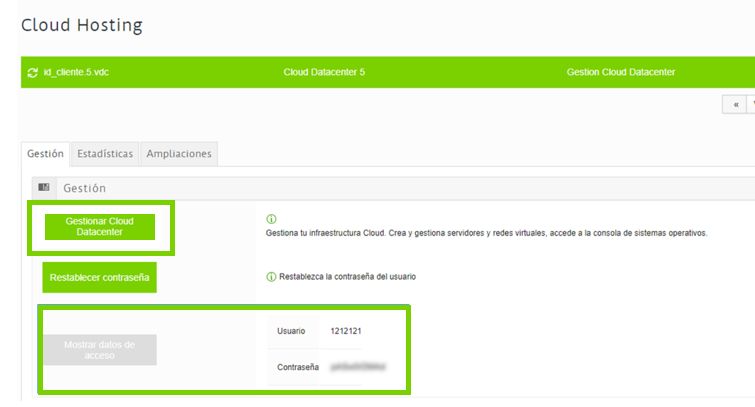The image size is (755, 407).
Task: Switch to the Estadísticas tab
Action: 105,154
